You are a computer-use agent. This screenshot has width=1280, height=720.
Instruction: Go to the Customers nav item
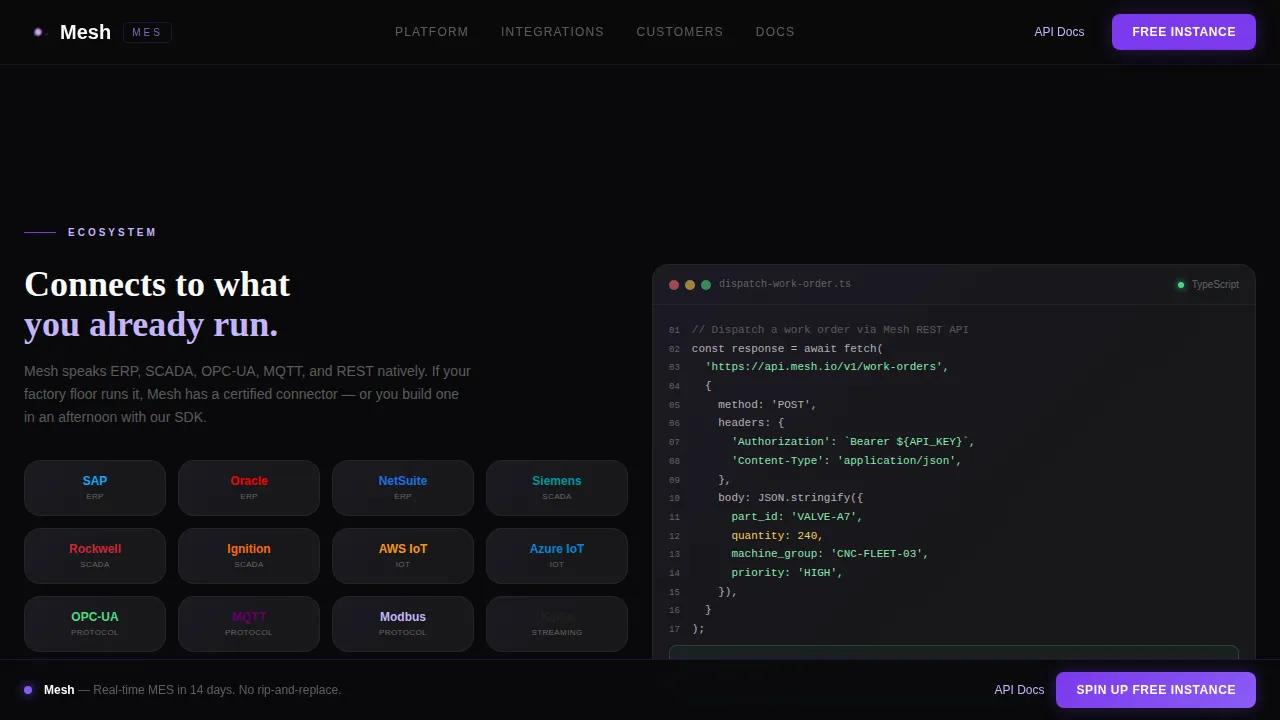(x=680, y=32)
